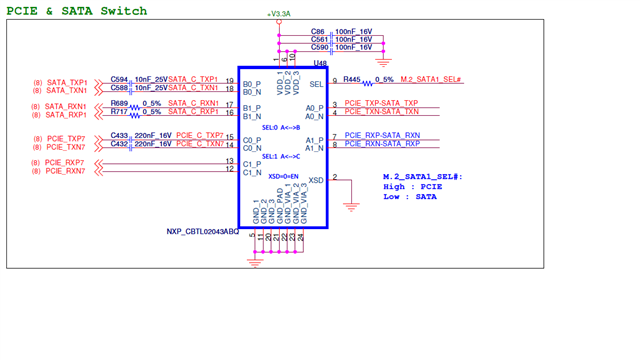Screen dimensions: 640x360
Task: Click the 'Low : SATA' note line
Action: click(x=410, y=197)
